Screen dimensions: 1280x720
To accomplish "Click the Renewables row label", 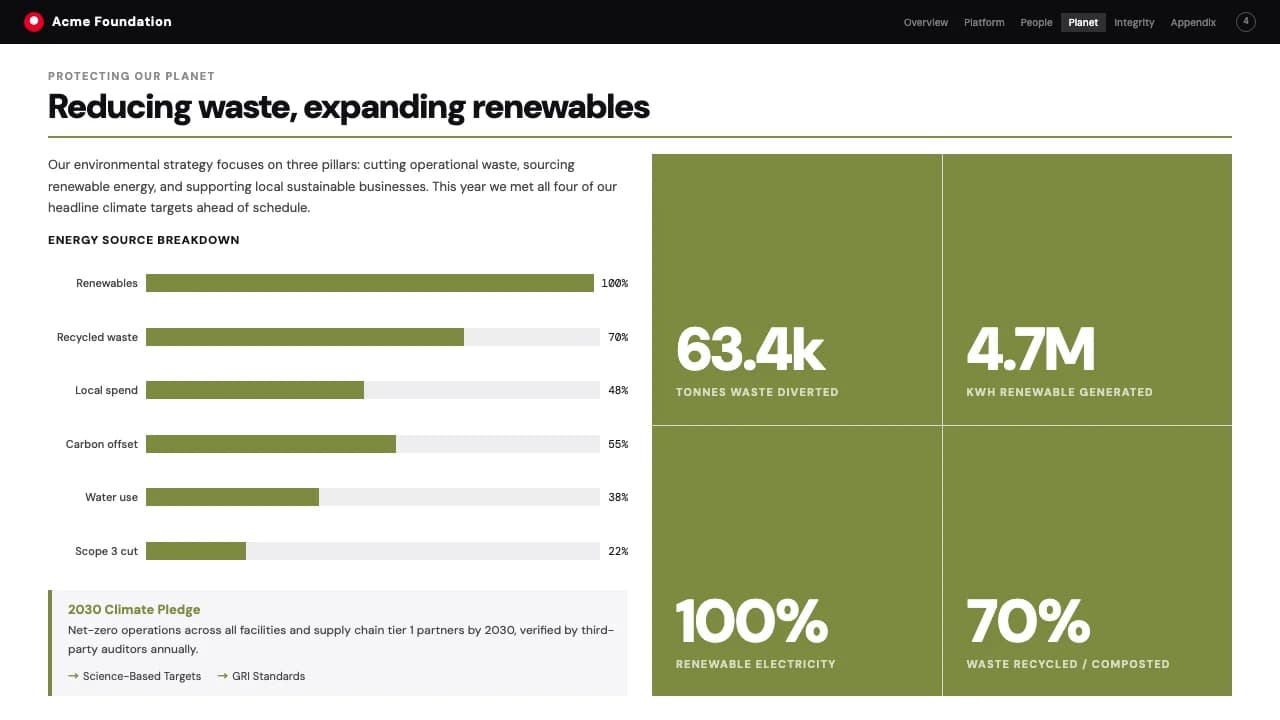I will pyautogui.click(x=107, y=283).
